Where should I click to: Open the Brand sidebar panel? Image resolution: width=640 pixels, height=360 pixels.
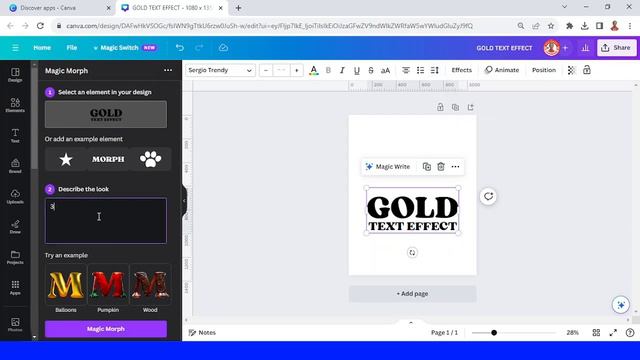coord(15,166)
